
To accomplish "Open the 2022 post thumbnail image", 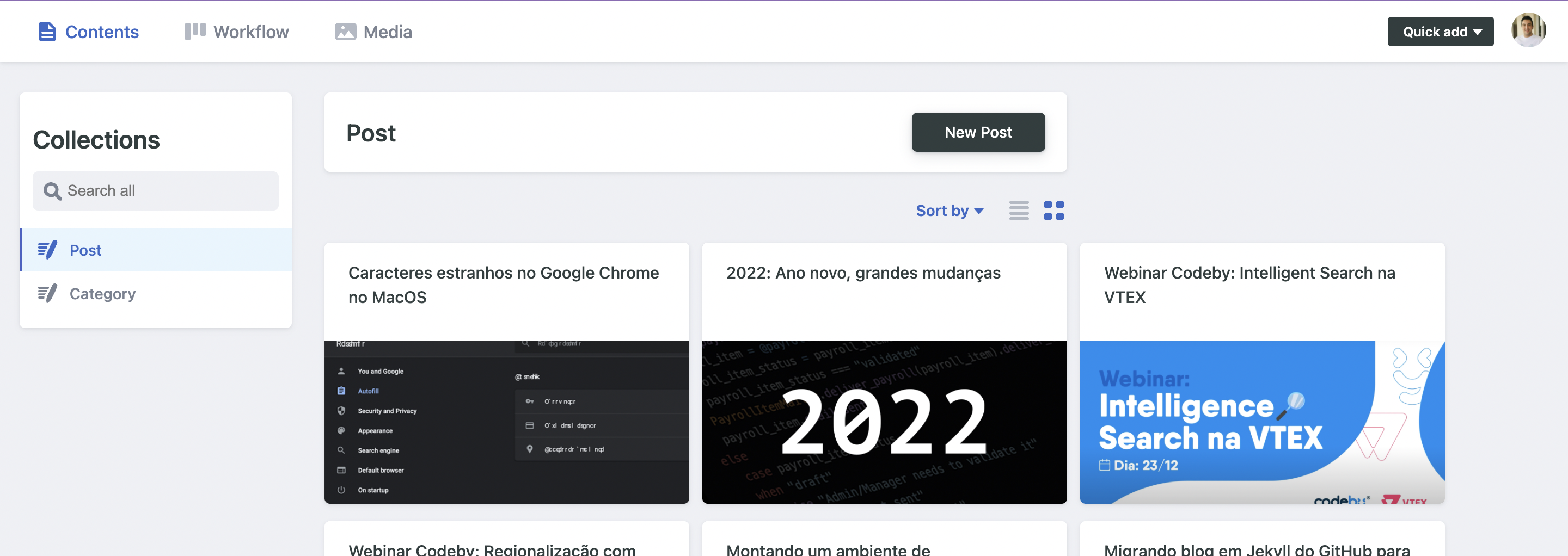I will click(884, 422).
